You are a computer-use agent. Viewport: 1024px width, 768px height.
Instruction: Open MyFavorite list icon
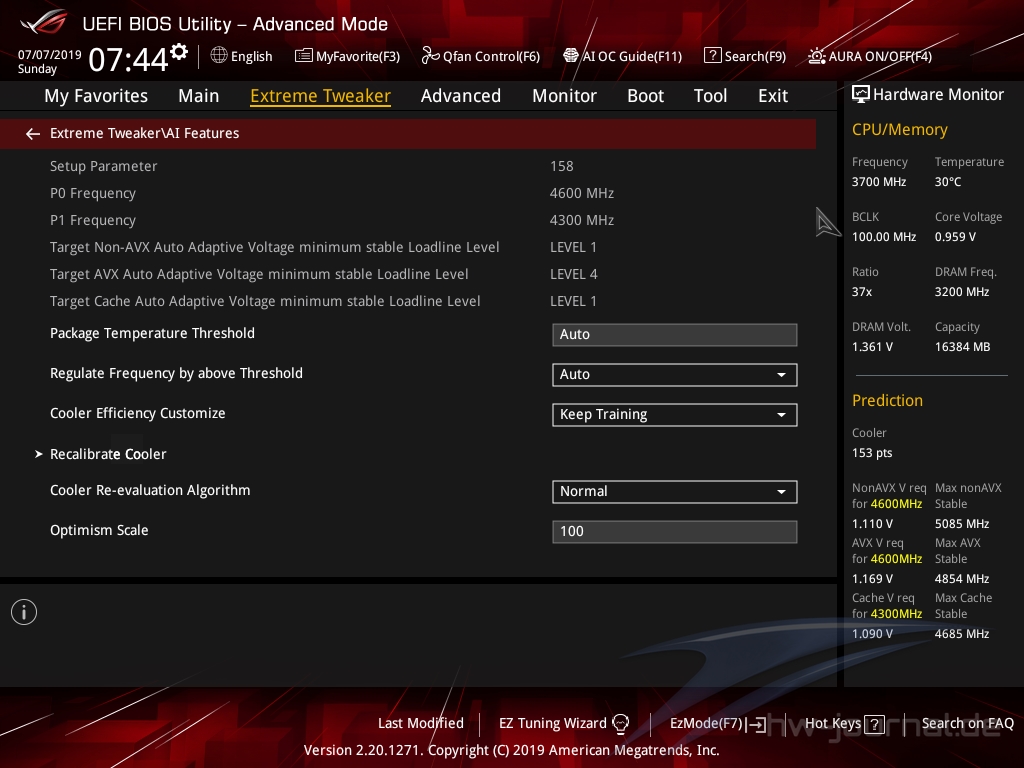pyautogui.click(x=303, y=56)
